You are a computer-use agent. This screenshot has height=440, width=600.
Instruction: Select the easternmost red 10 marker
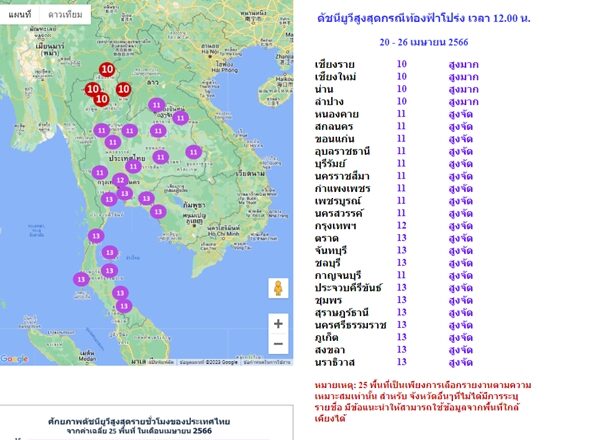[x=123, y=89]
